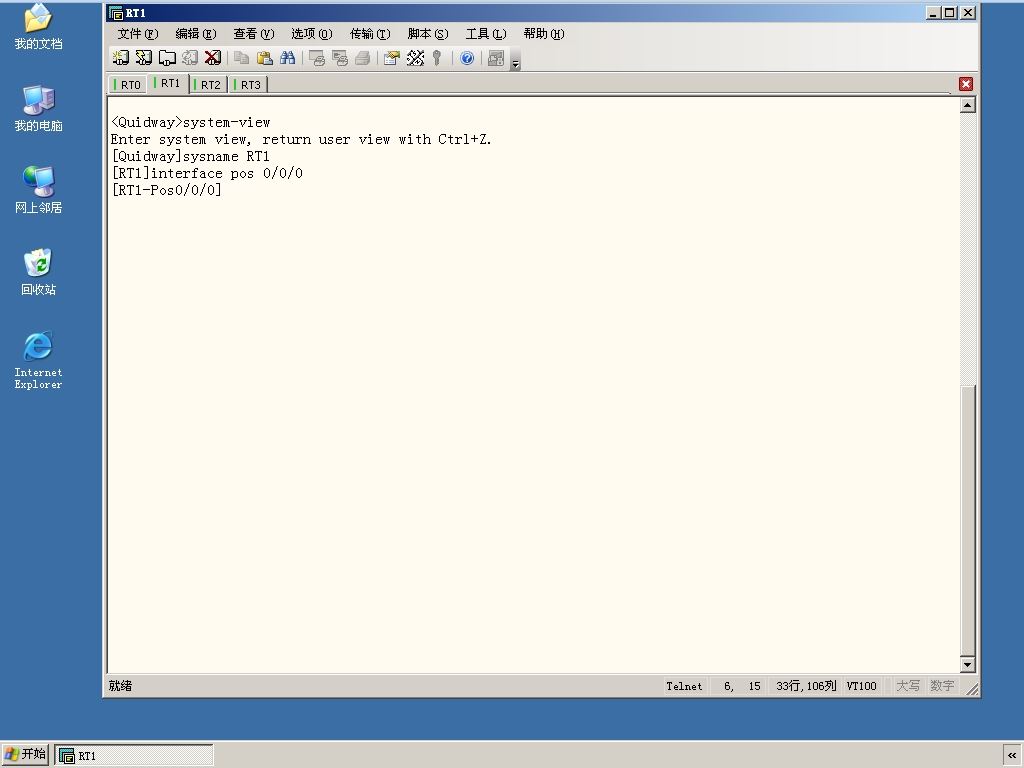Switch to the RT3 session tab

click(x=248, y=85)
